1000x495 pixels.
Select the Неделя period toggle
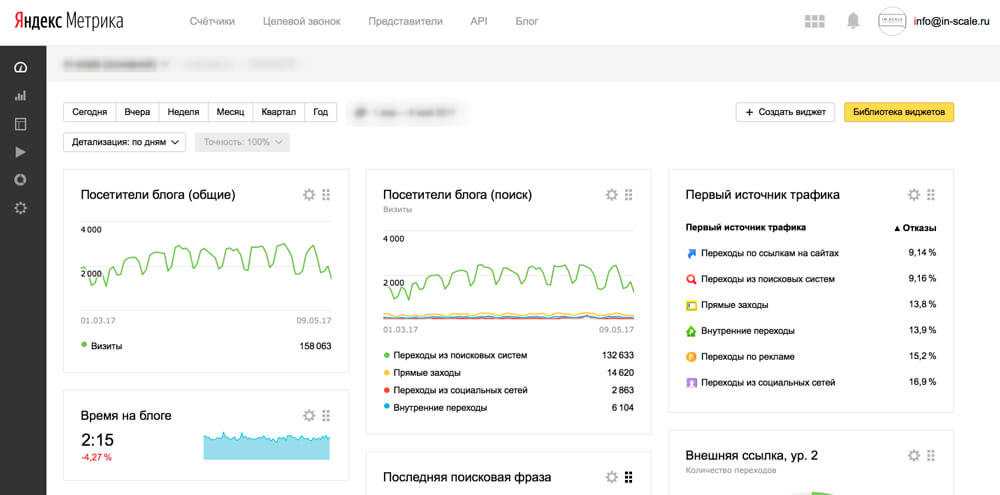click(184, 112)
